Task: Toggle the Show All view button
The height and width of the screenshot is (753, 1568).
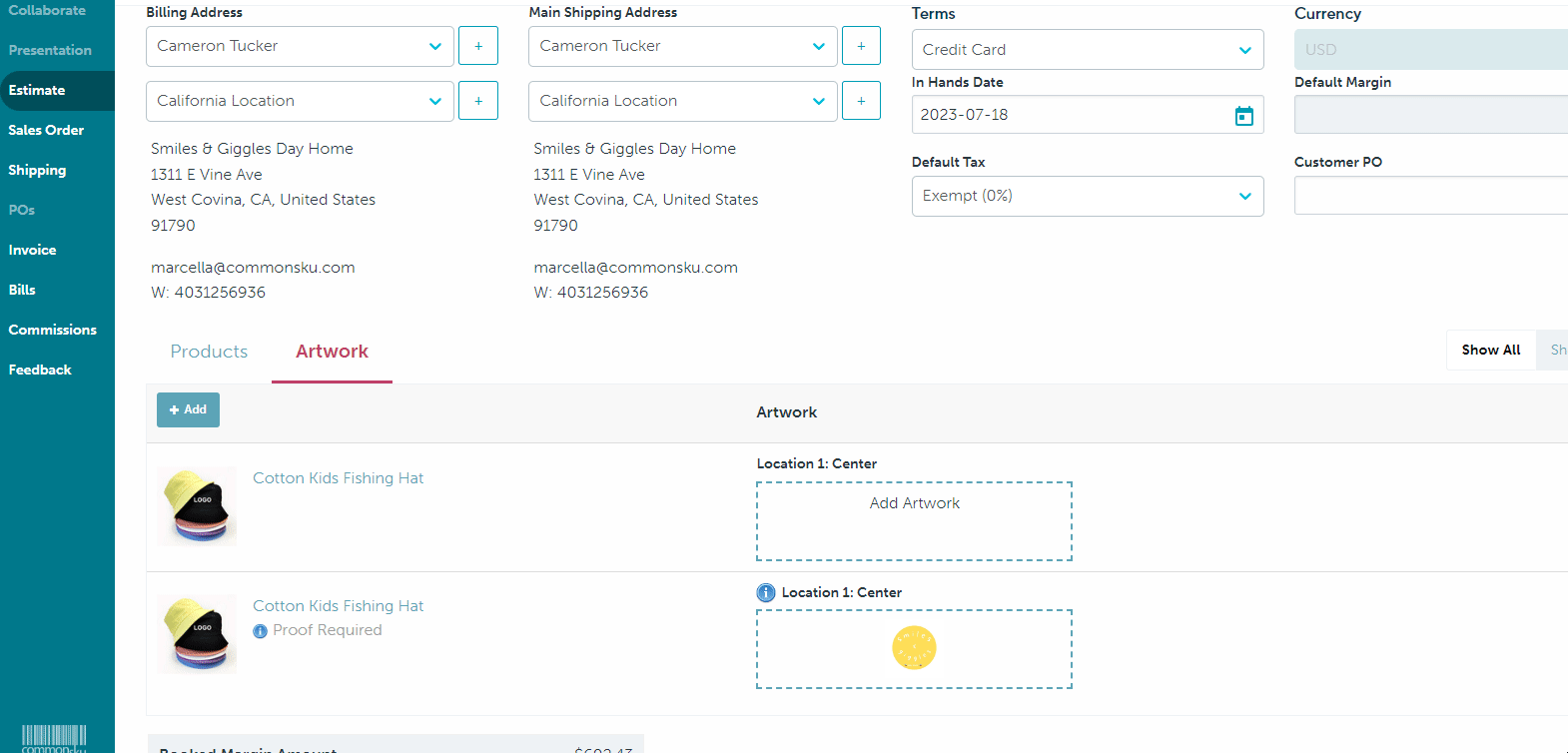Action: [1490, 350]
